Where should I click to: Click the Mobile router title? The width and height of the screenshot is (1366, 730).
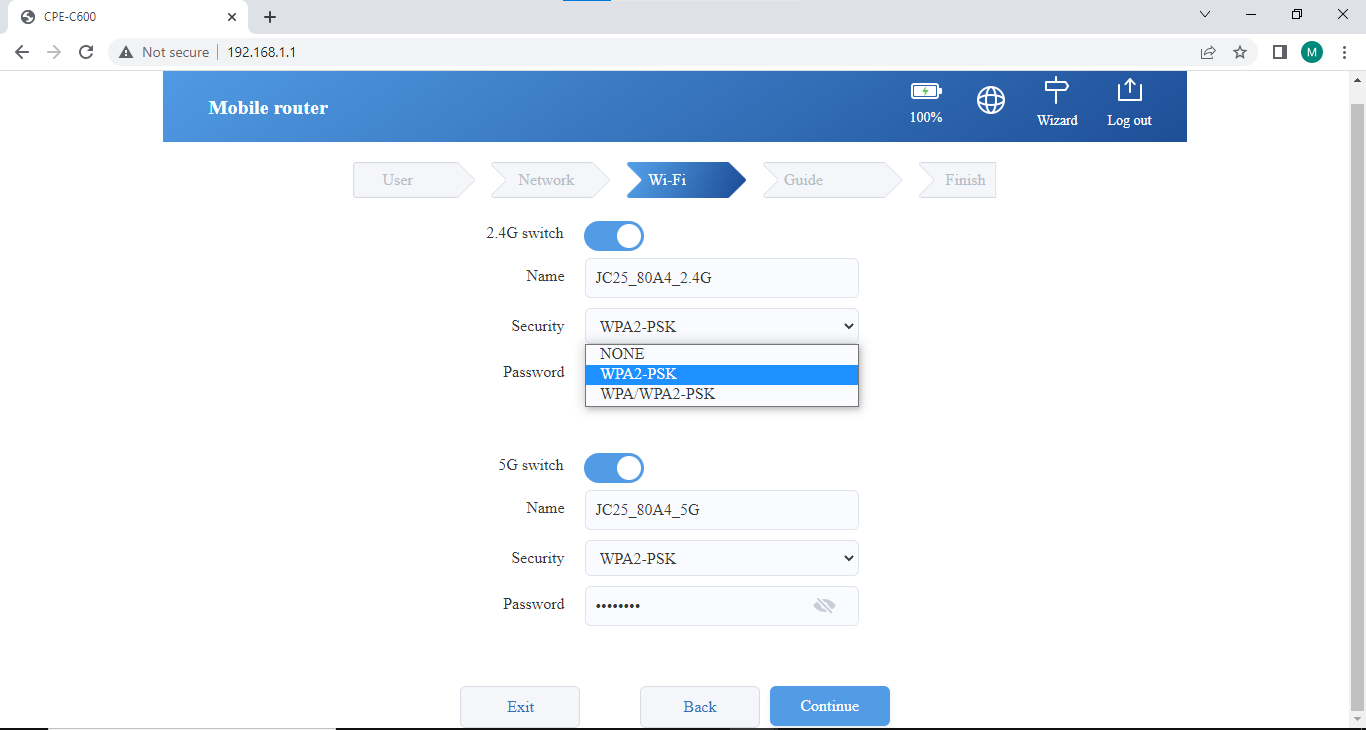pos(268,108)
